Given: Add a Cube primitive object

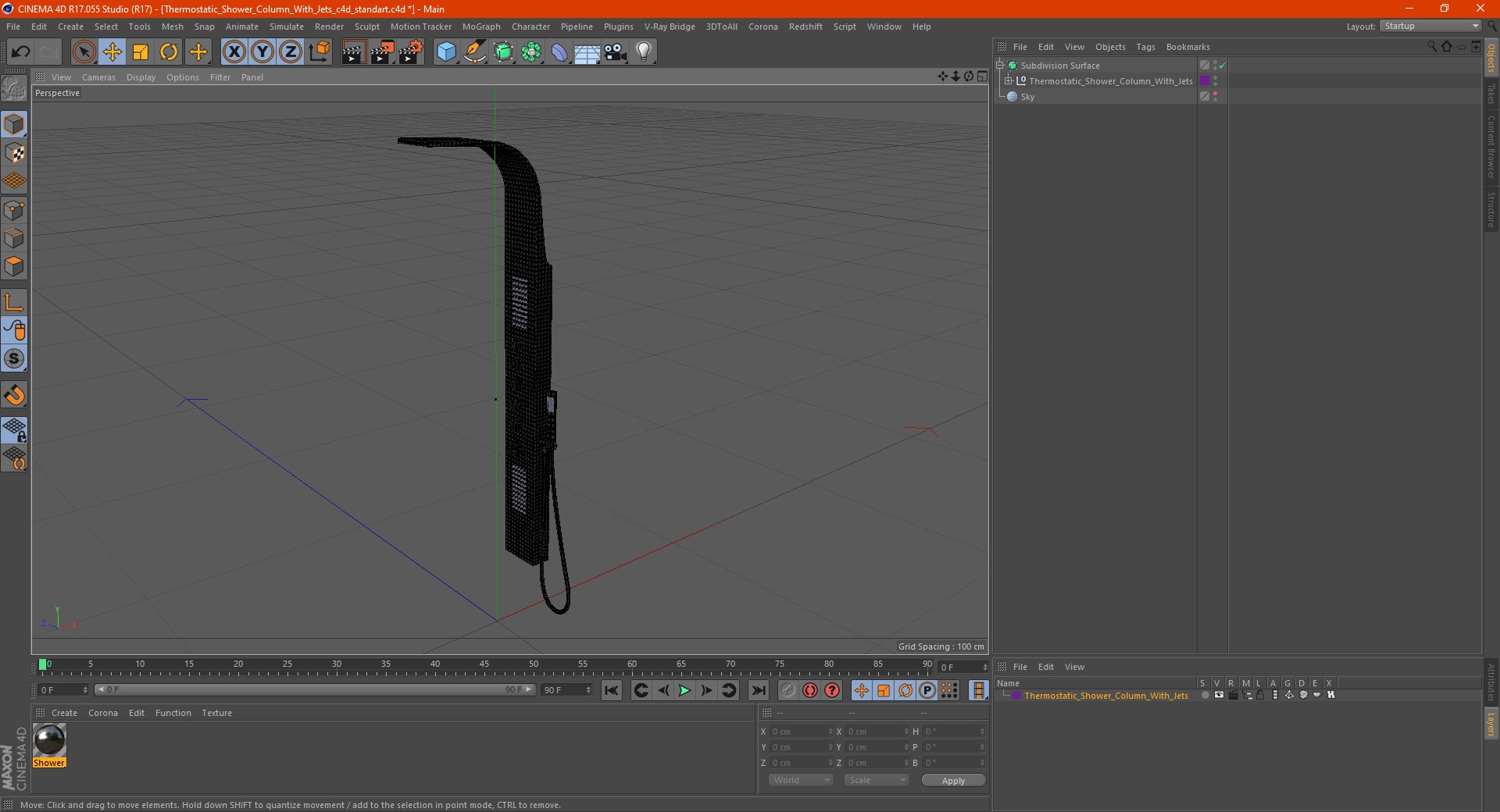Looking at the screenshot, I should click(x=446, y=52).
